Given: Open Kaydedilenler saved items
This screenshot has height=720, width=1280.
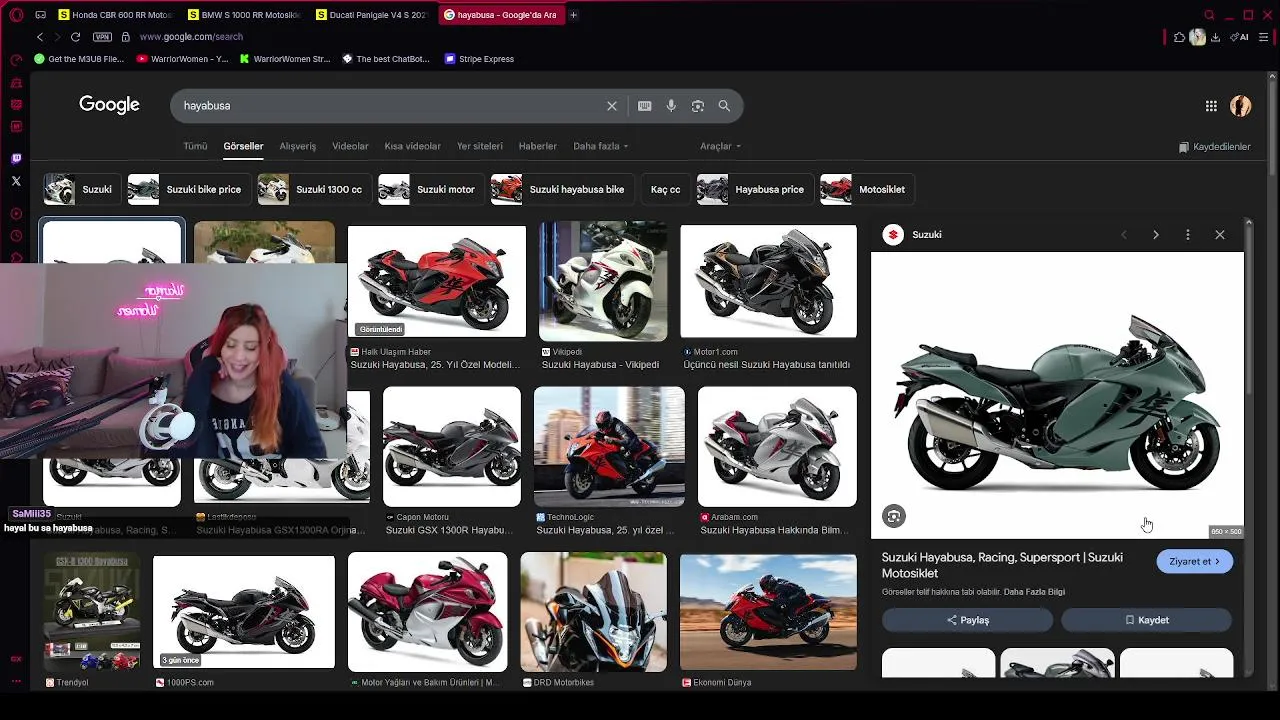Looking at the screenshot, I should 1215,147.
